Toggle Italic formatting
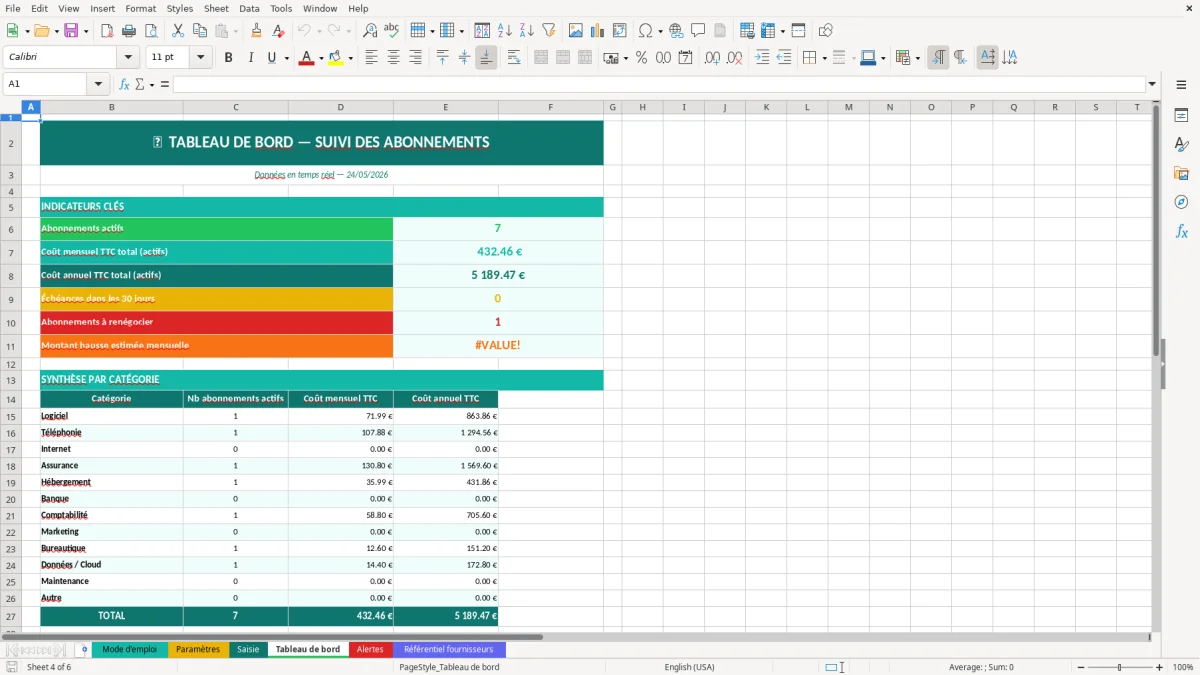1200x675 pixels. pos(250,58)
